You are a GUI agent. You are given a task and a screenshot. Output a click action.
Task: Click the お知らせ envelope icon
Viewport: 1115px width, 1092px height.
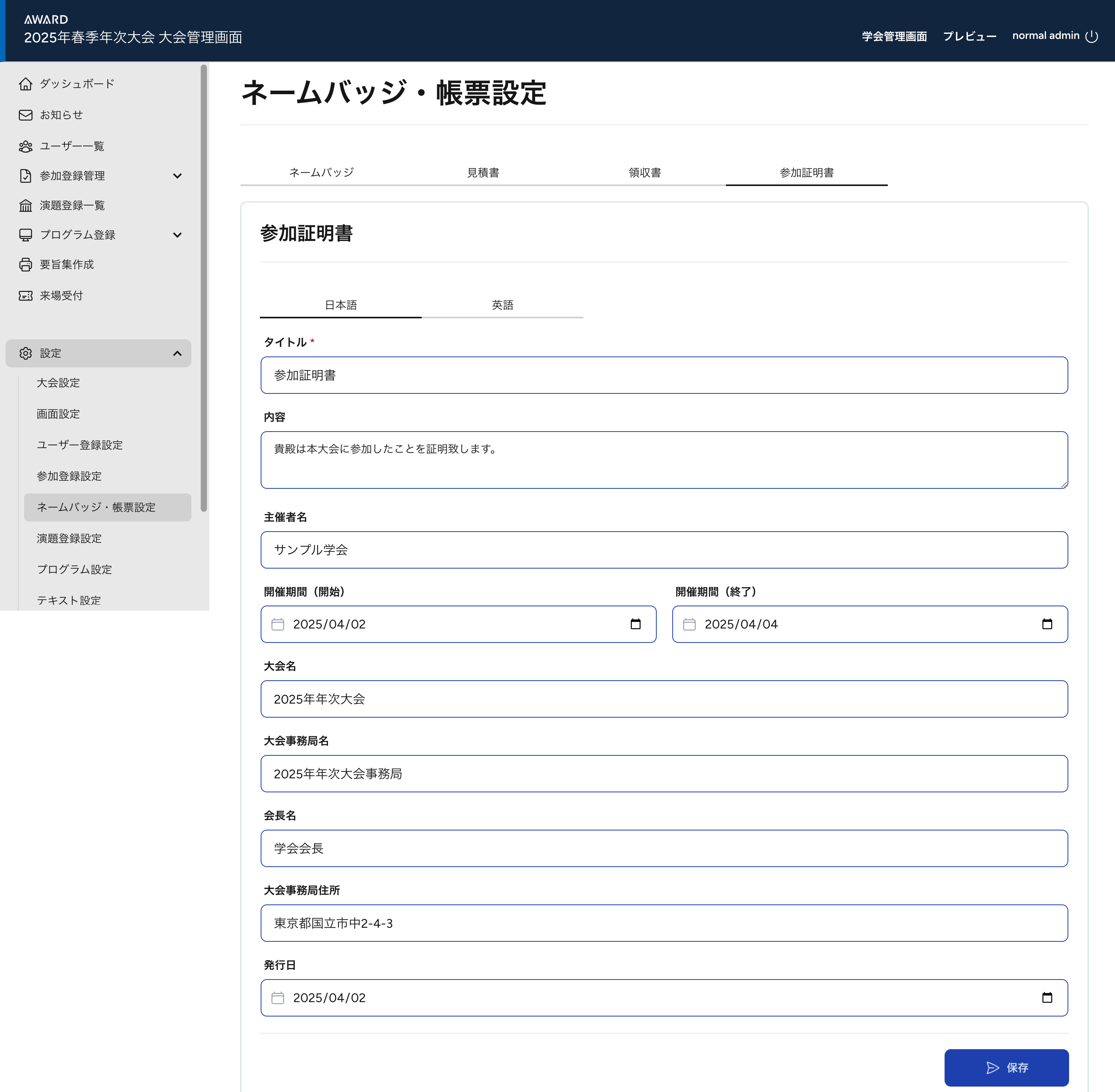pyautogui.click(x=25, y=115)
